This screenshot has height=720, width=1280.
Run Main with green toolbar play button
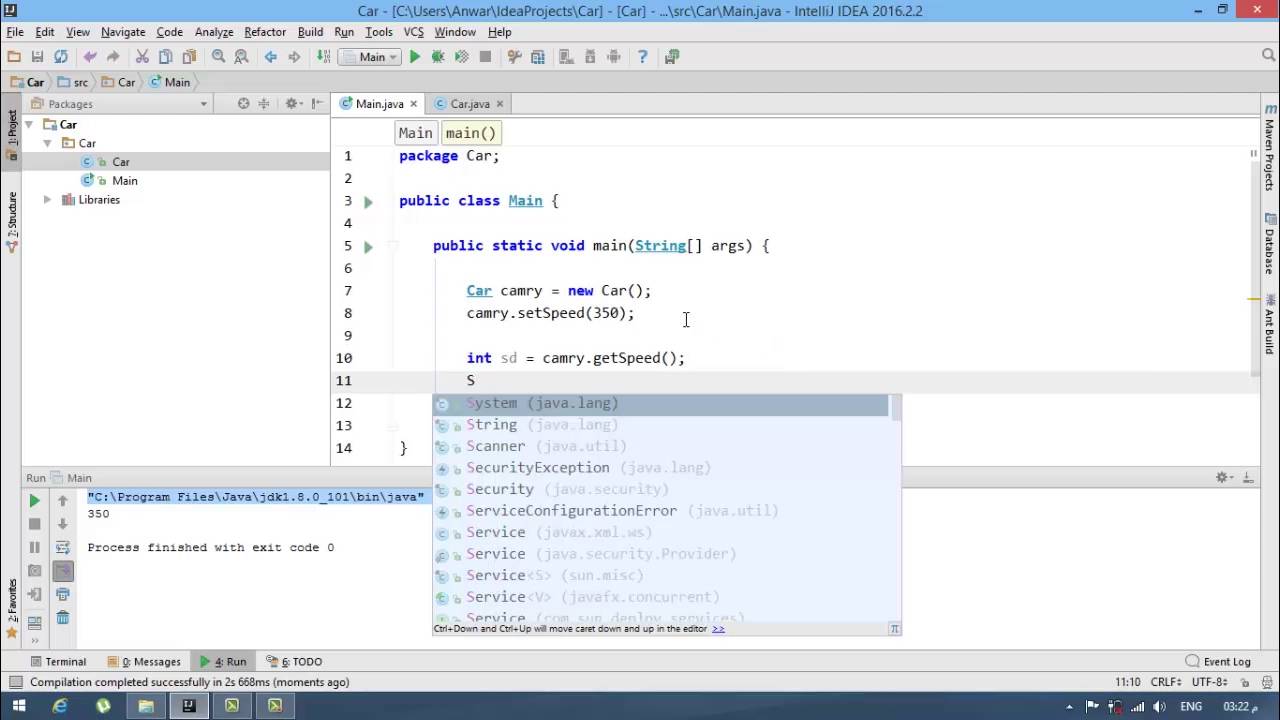pyautogui.click(x=415, y=57)
